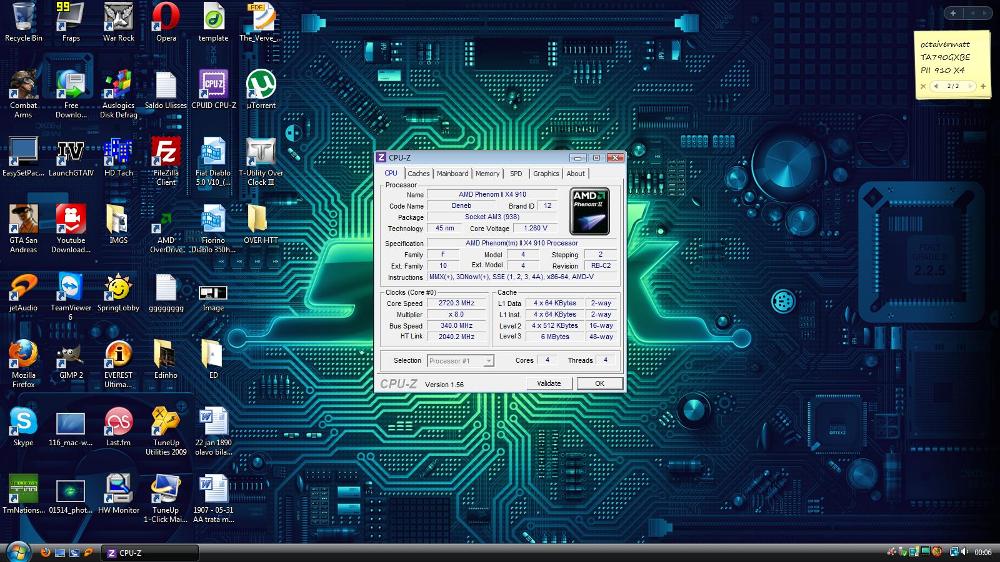1000x562 pixels.
Task: Switch to the Caches tab in CPU-Z
Action: click(x=418, y=174)
